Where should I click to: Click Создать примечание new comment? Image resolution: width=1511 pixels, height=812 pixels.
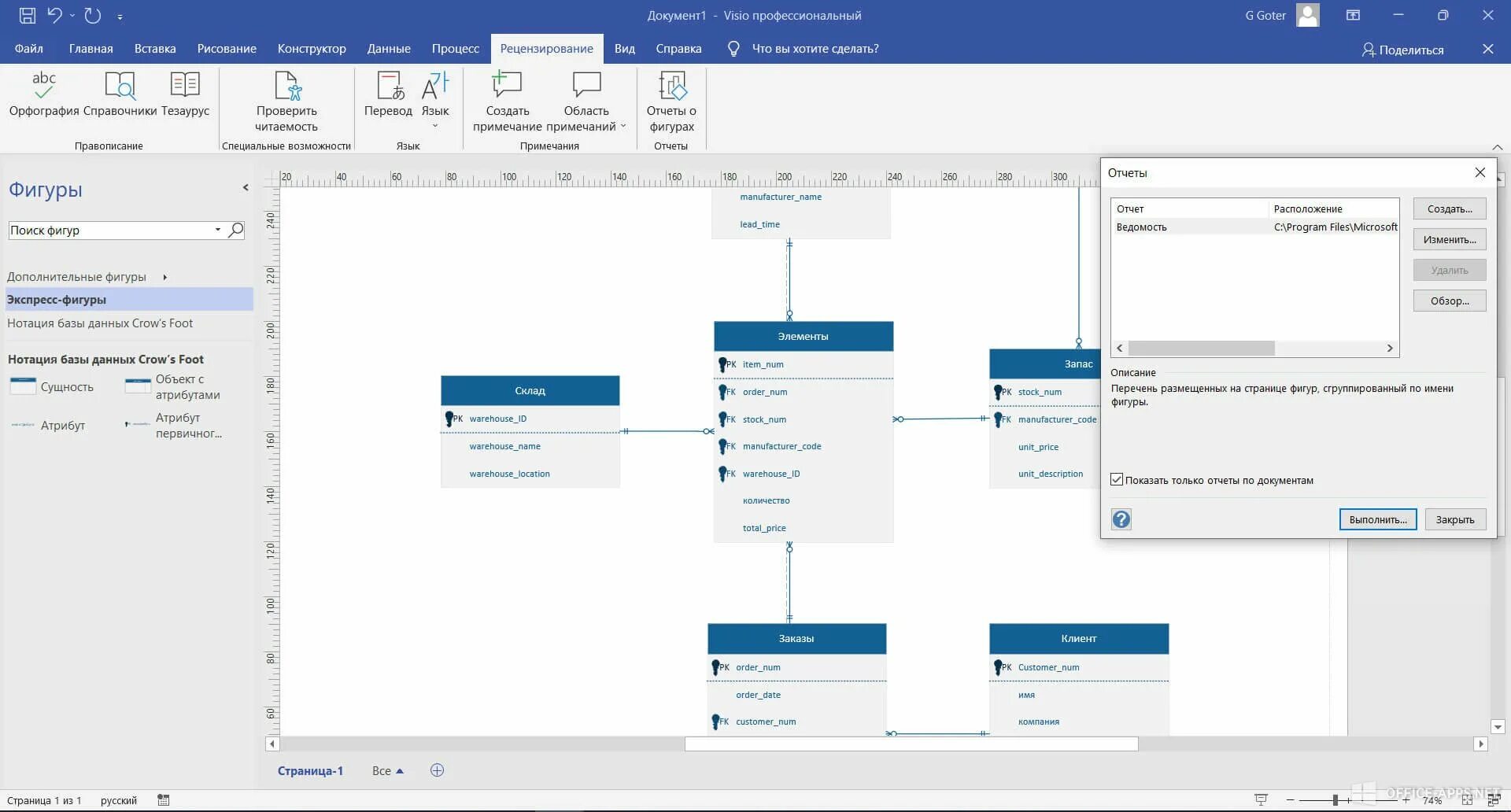(508, 102)
